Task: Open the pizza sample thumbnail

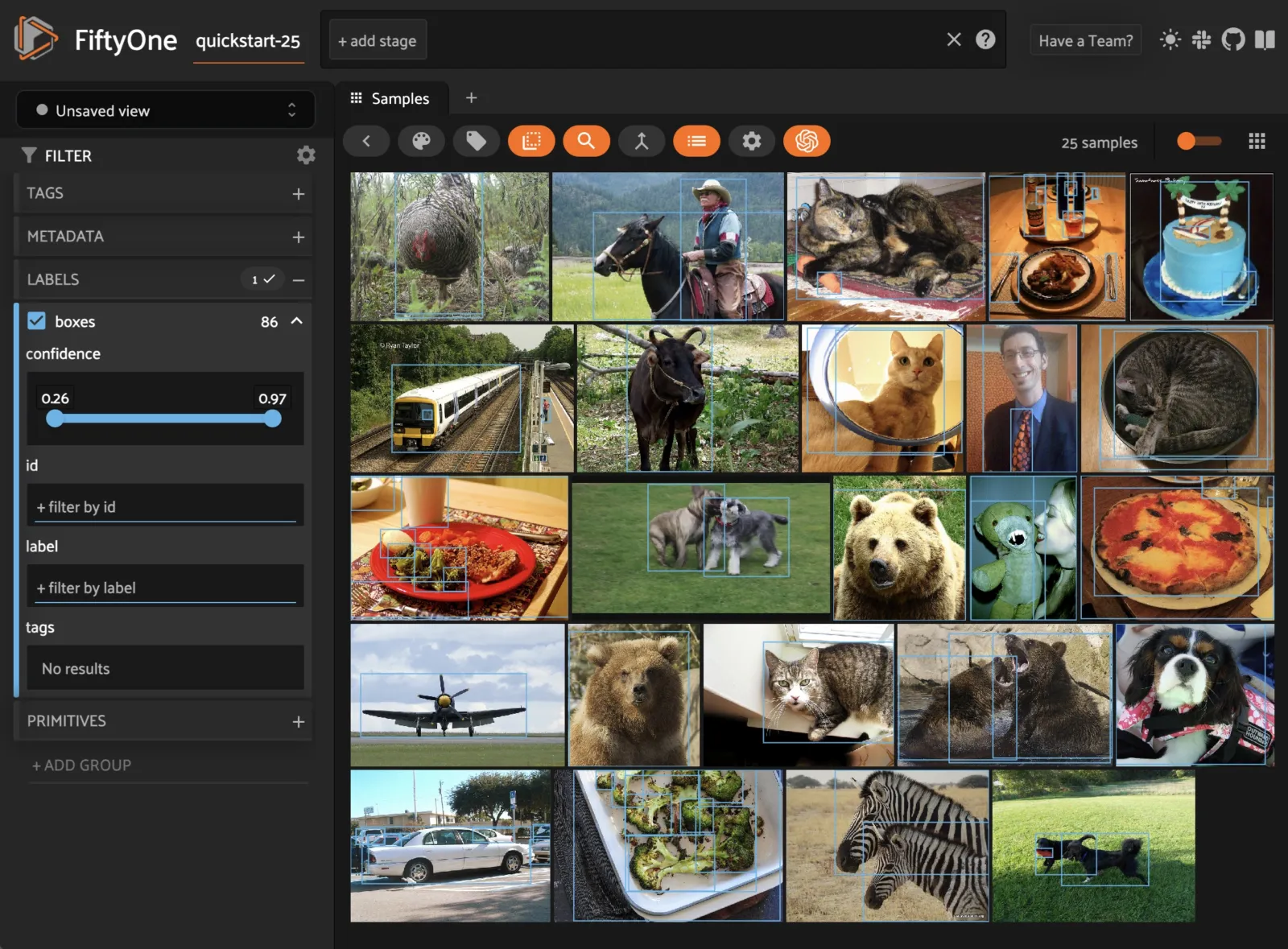Action: [1177, 547]
